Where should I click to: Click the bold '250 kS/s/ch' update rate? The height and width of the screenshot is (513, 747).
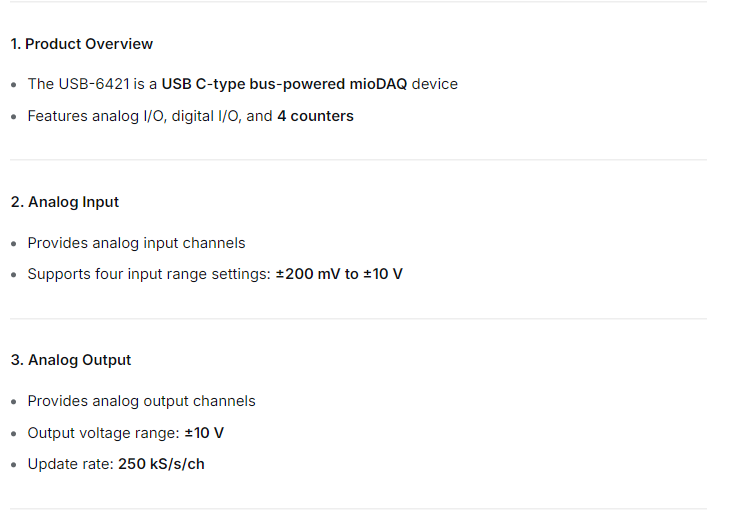tap(161, 464)
